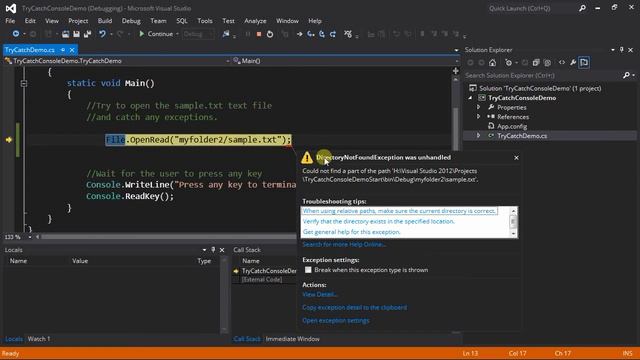Click the editor split-window plus icon
640x360 pixels.
coord(456,71)
